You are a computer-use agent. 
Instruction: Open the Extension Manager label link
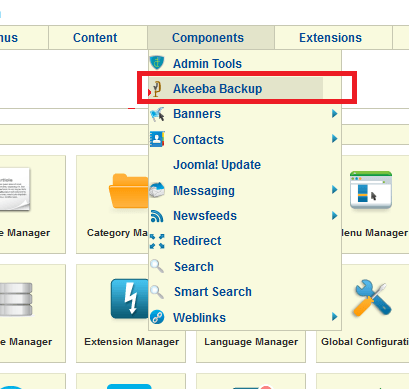(x=132, y=342)
